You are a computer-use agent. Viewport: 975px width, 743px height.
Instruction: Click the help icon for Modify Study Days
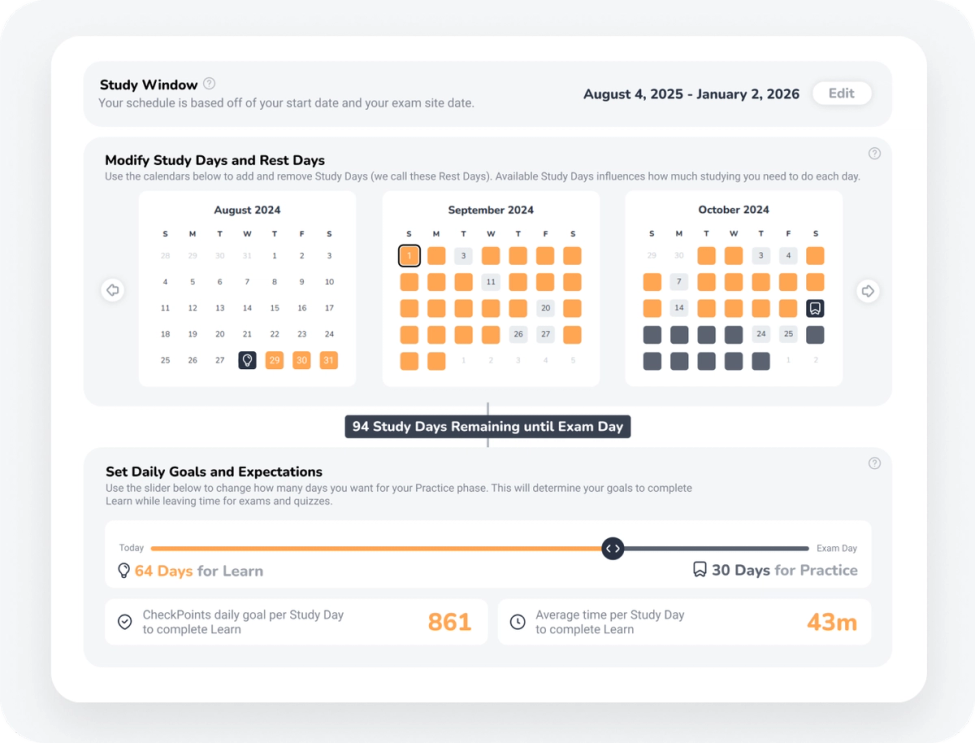click(x=874, y=153)
